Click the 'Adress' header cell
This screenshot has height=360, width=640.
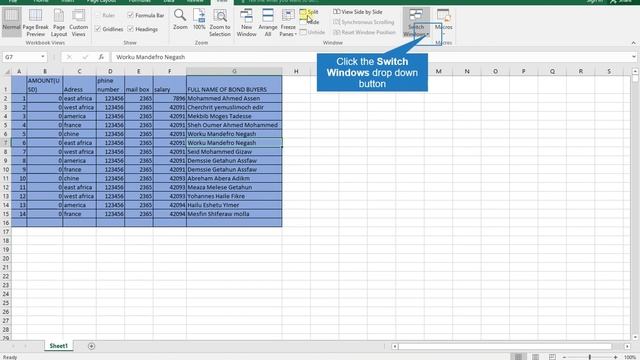pos(80,85)
